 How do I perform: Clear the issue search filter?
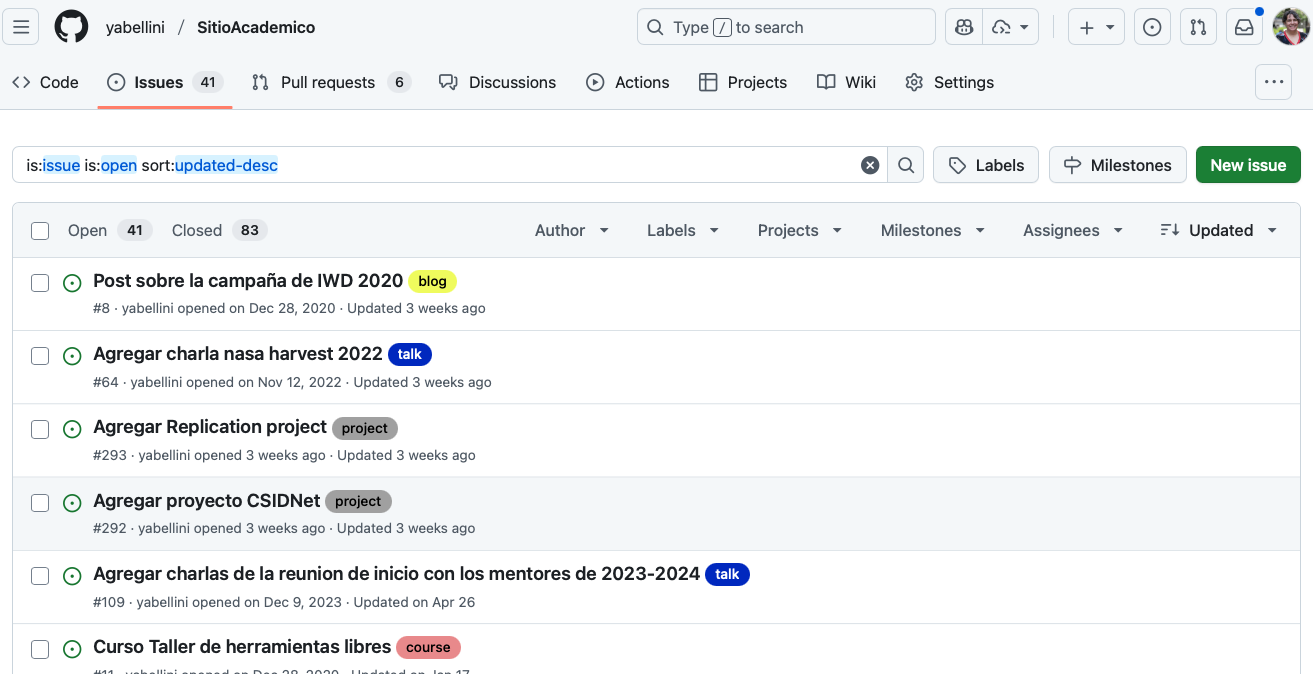click(x=870, y=165)
